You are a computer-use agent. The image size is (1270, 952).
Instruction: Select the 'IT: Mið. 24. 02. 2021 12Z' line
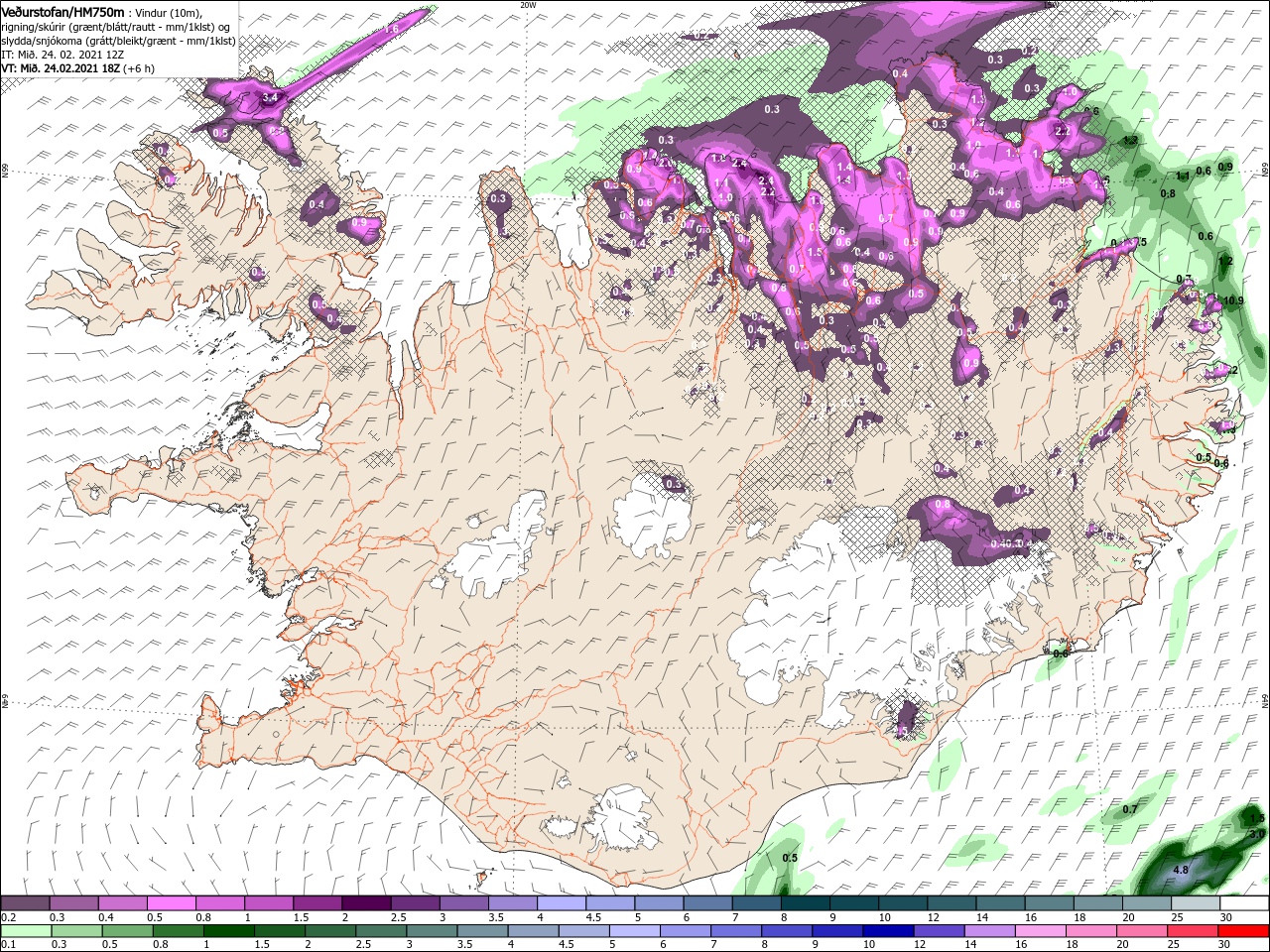click(64, 55)
